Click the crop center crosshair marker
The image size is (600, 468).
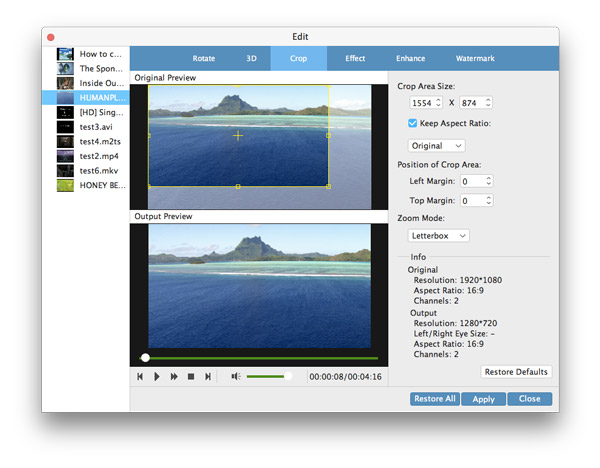(238, 135)
